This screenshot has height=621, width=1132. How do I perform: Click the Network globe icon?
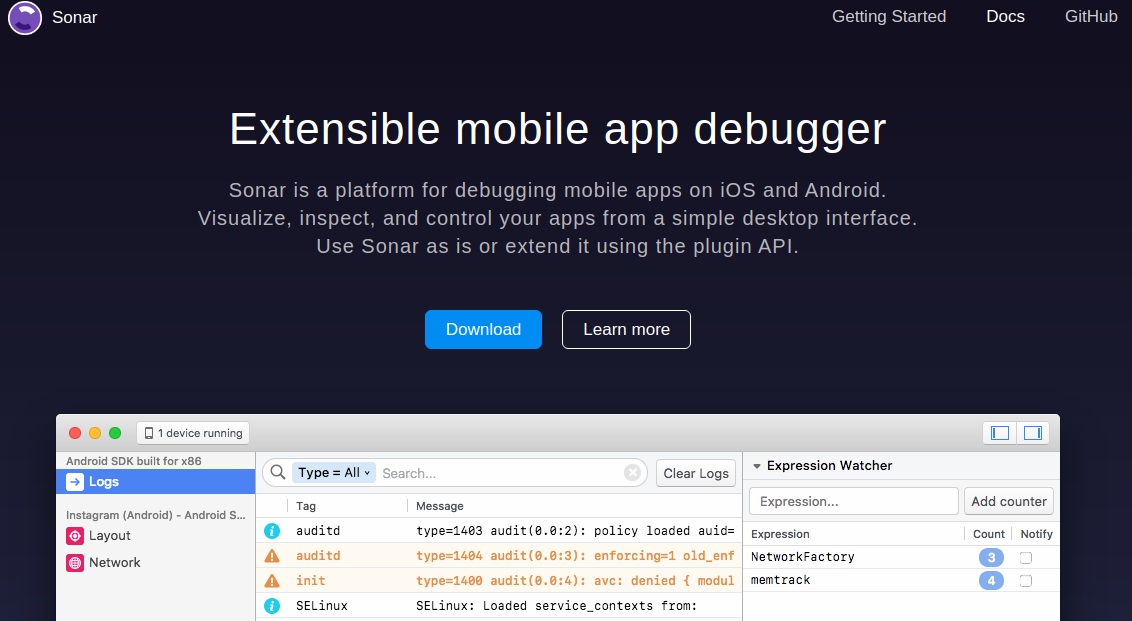click(75, 563)
